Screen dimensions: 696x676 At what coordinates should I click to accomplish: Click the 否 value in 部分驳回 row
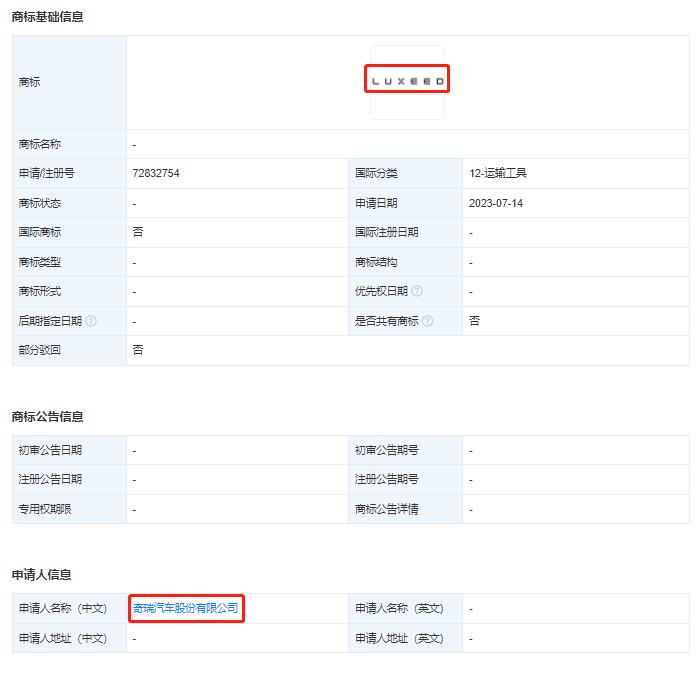[x=138, y=350]
